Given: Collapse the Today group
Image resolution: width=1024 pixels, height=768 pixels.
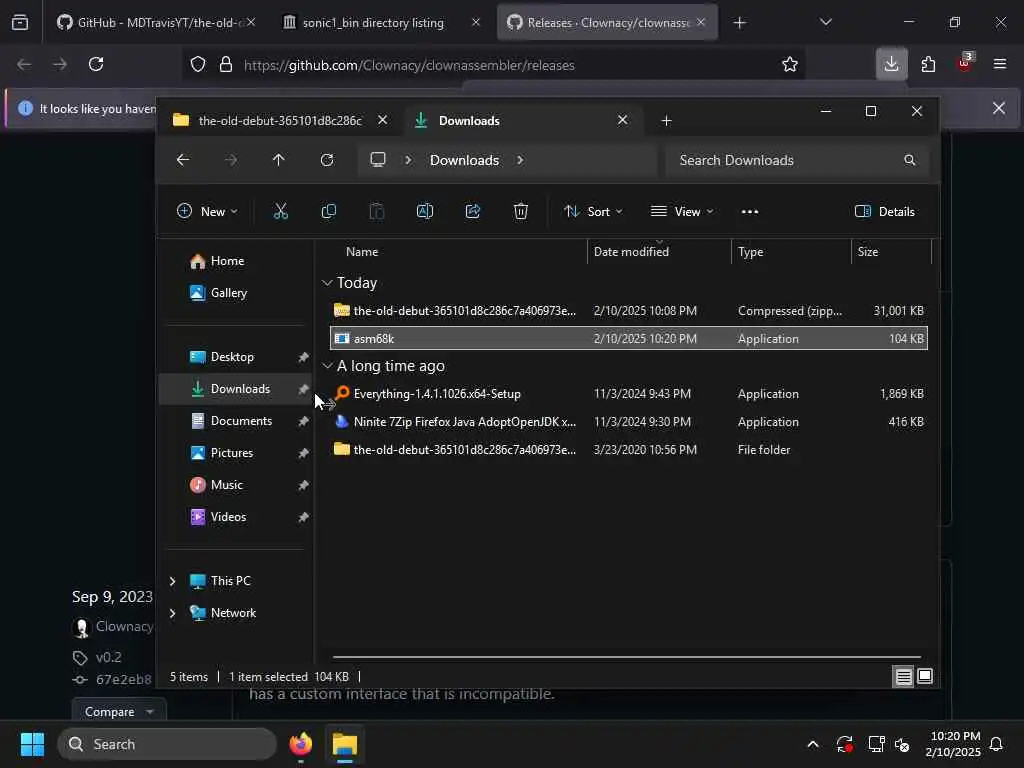Looking at the screenshot, I should [327, 283].
